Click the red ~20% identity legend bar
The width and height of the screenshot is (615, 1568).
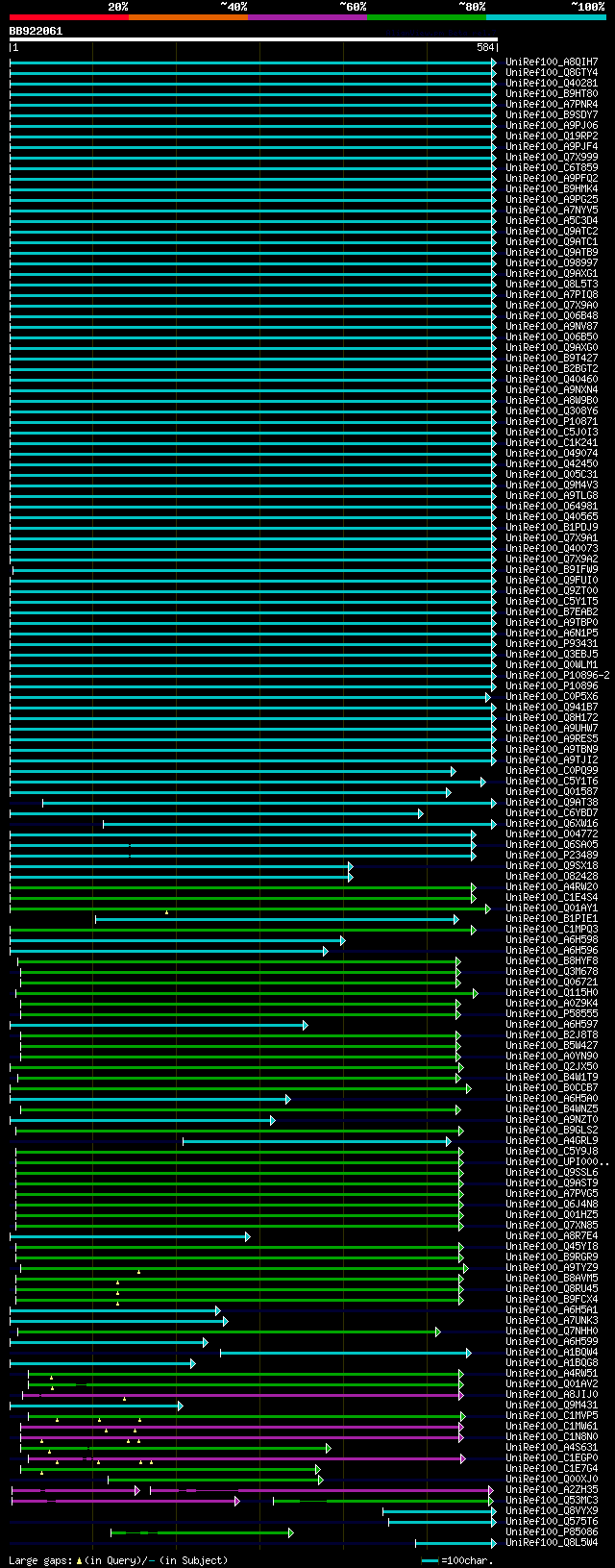(x=69, y=16)
